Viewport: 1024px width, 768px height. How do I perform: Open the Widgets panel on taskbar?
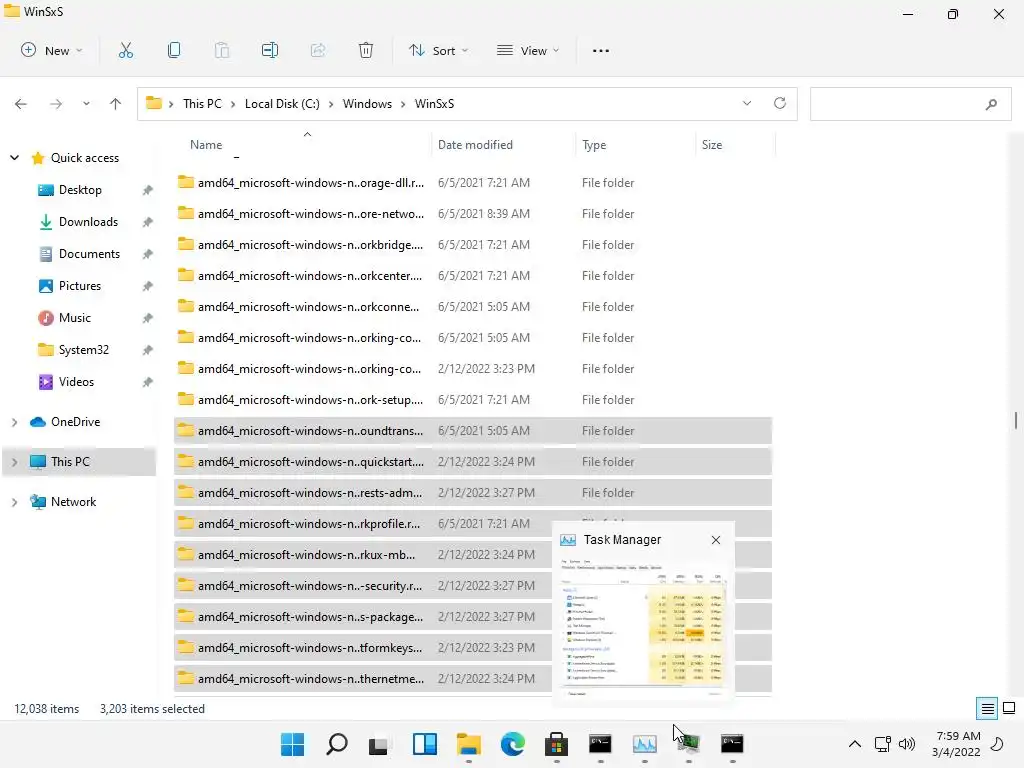424,744
